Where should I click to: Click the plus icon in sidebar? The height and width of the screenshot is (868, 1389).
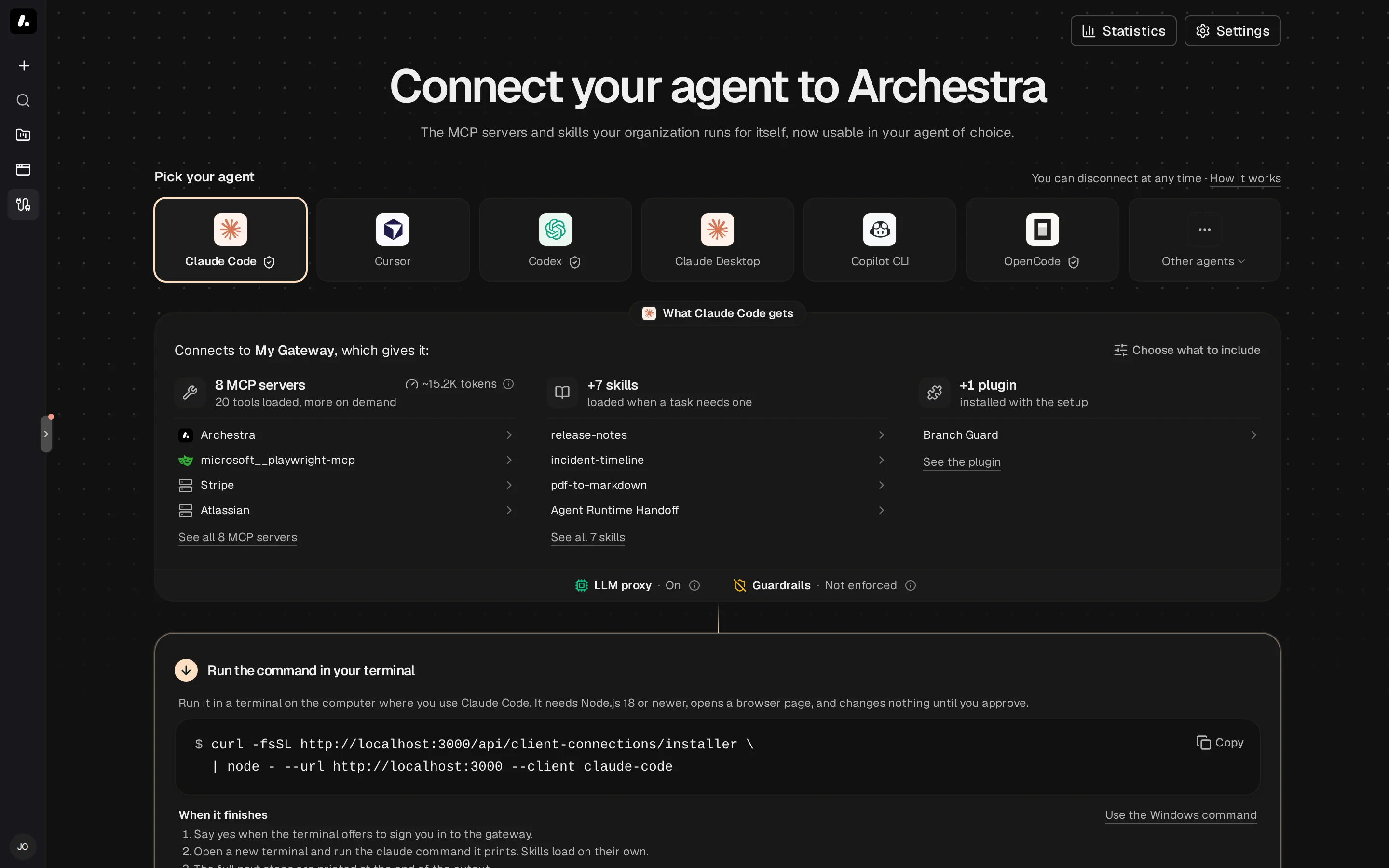click(x=24, y=66)
